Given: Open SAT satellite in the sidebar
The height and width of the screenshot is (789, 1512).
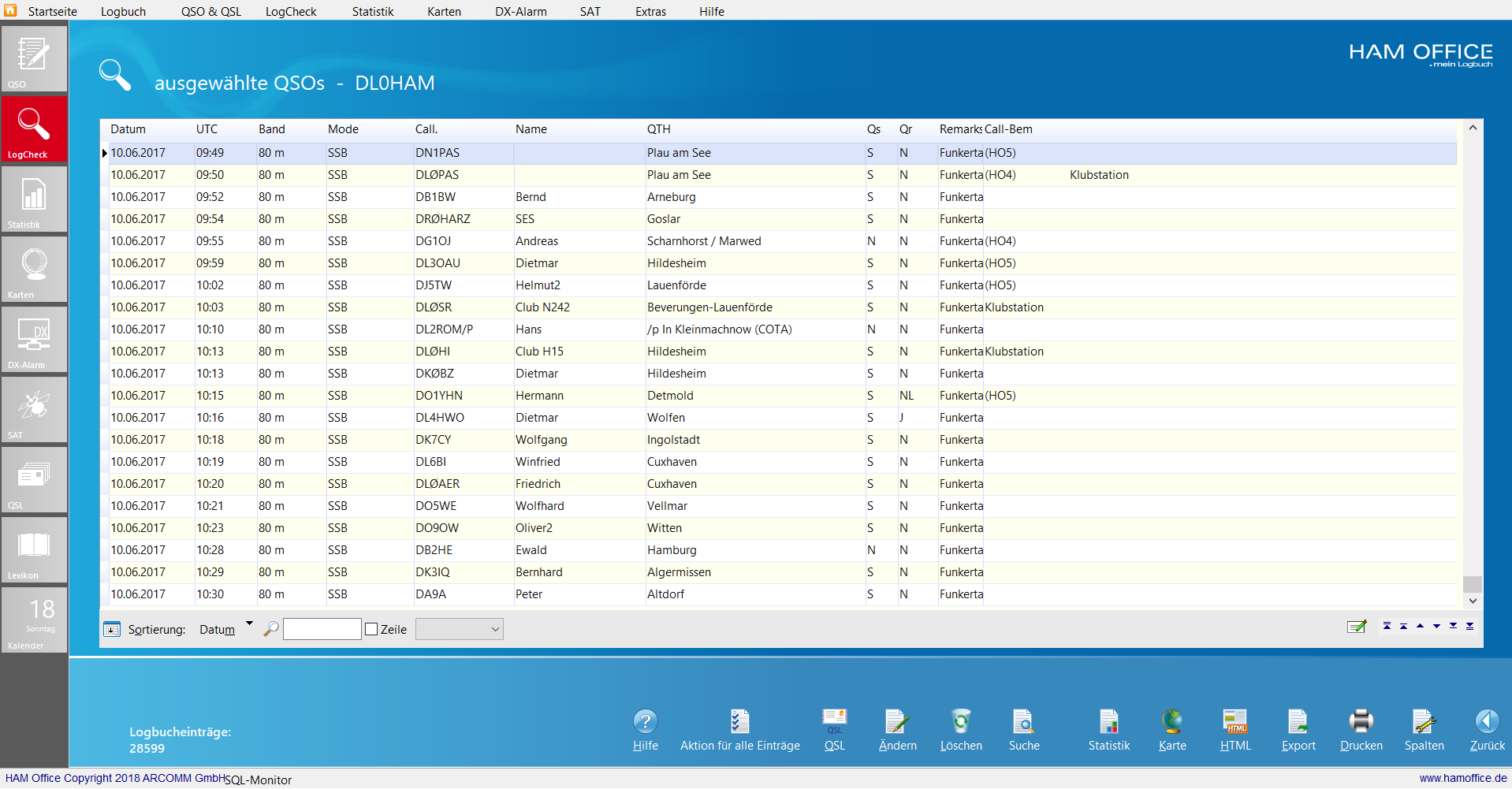Looking at the screenshot, I should pyautogui.click(x=34, y=409).
